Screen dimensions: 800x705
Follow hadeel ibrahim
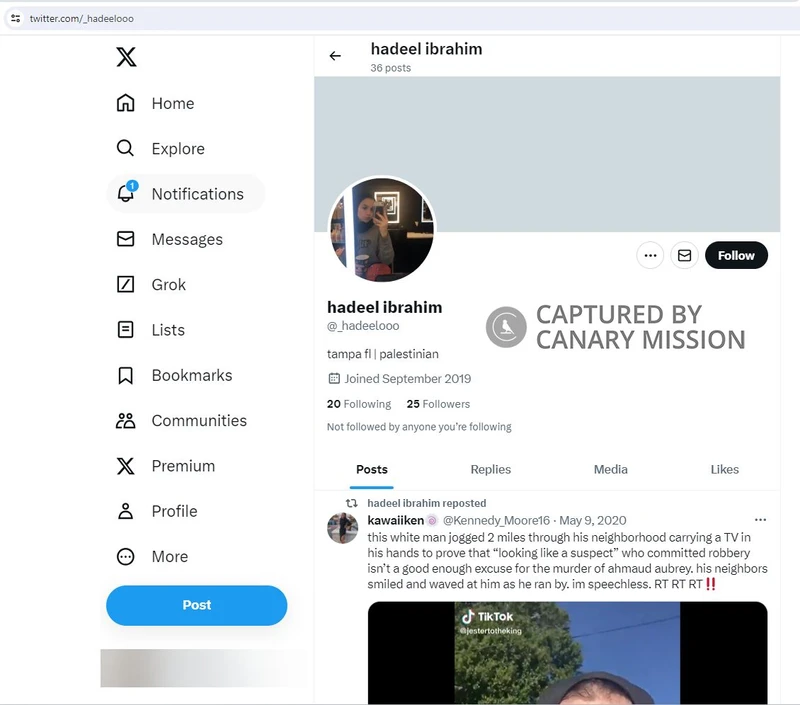coord(736,256)
